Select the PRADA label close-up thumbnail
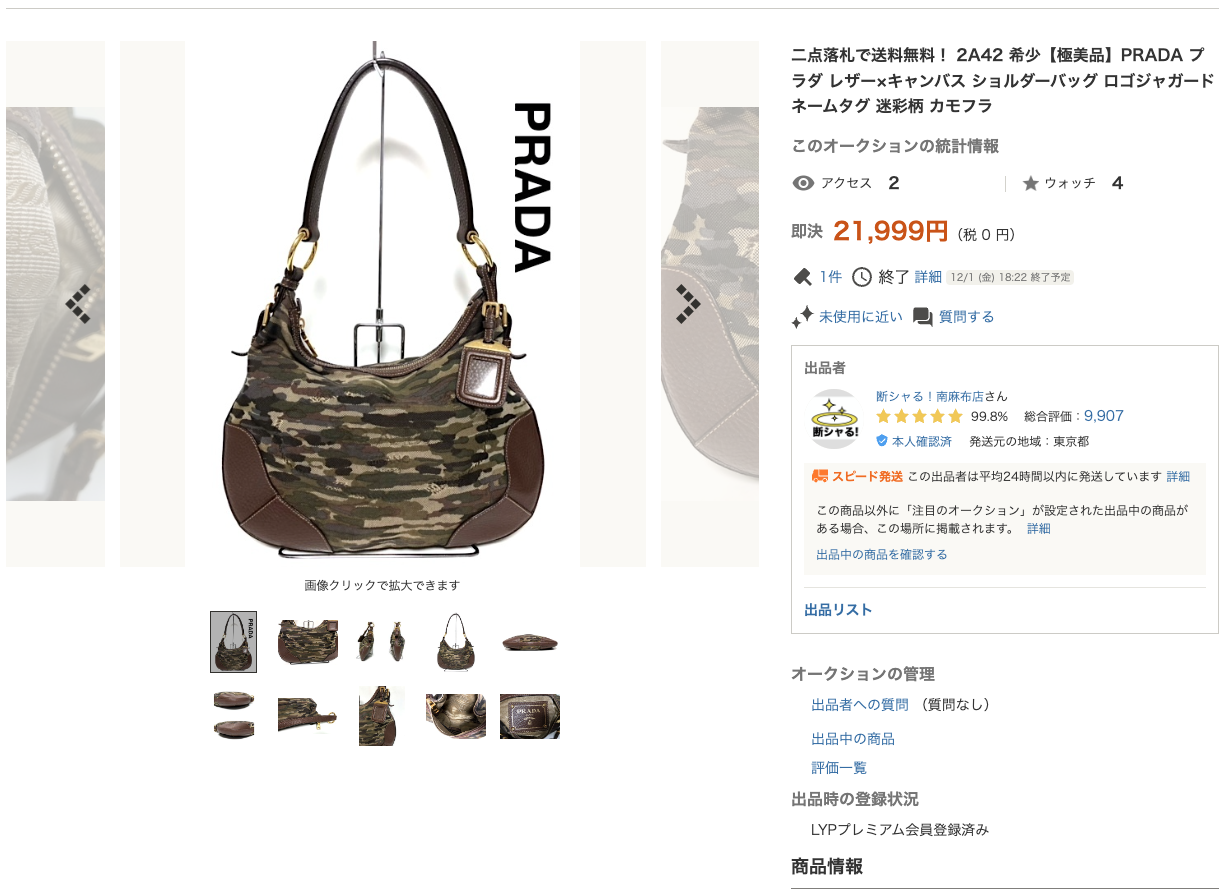Screen dimensions: 1225x895 [x=530, y=716]
